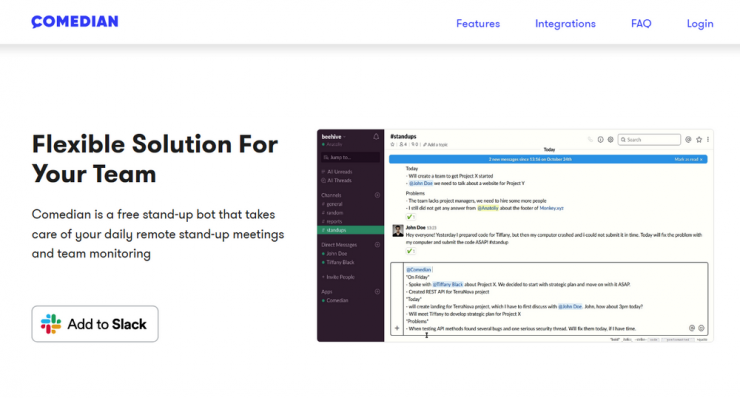The width and height of the screenshot is (740, 398).
Task: Click the @Comedian mention in message box
Action: [x=419, y=270]
